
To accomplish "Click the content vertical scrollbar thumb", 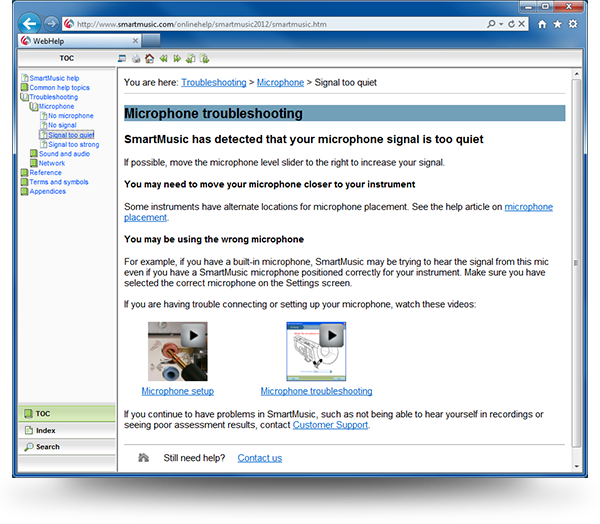I will point(576,263).
